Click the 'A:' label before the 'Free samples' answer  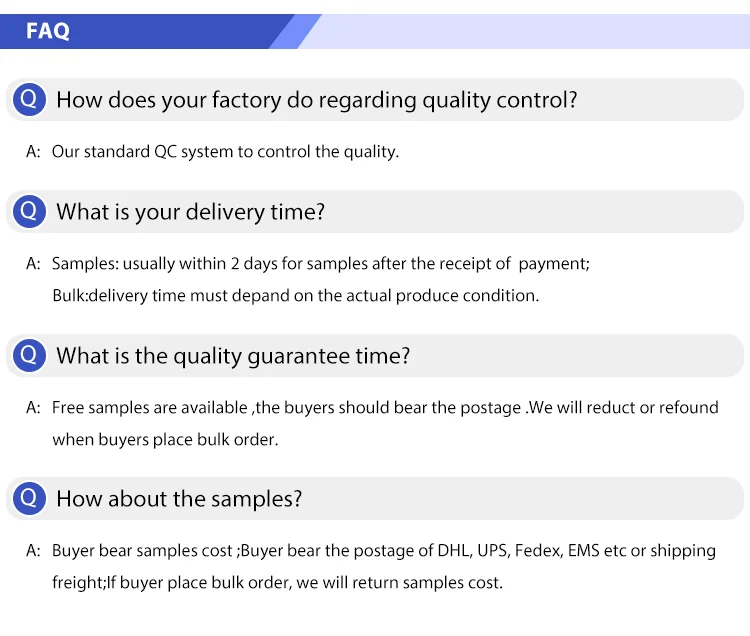[33, 408]
